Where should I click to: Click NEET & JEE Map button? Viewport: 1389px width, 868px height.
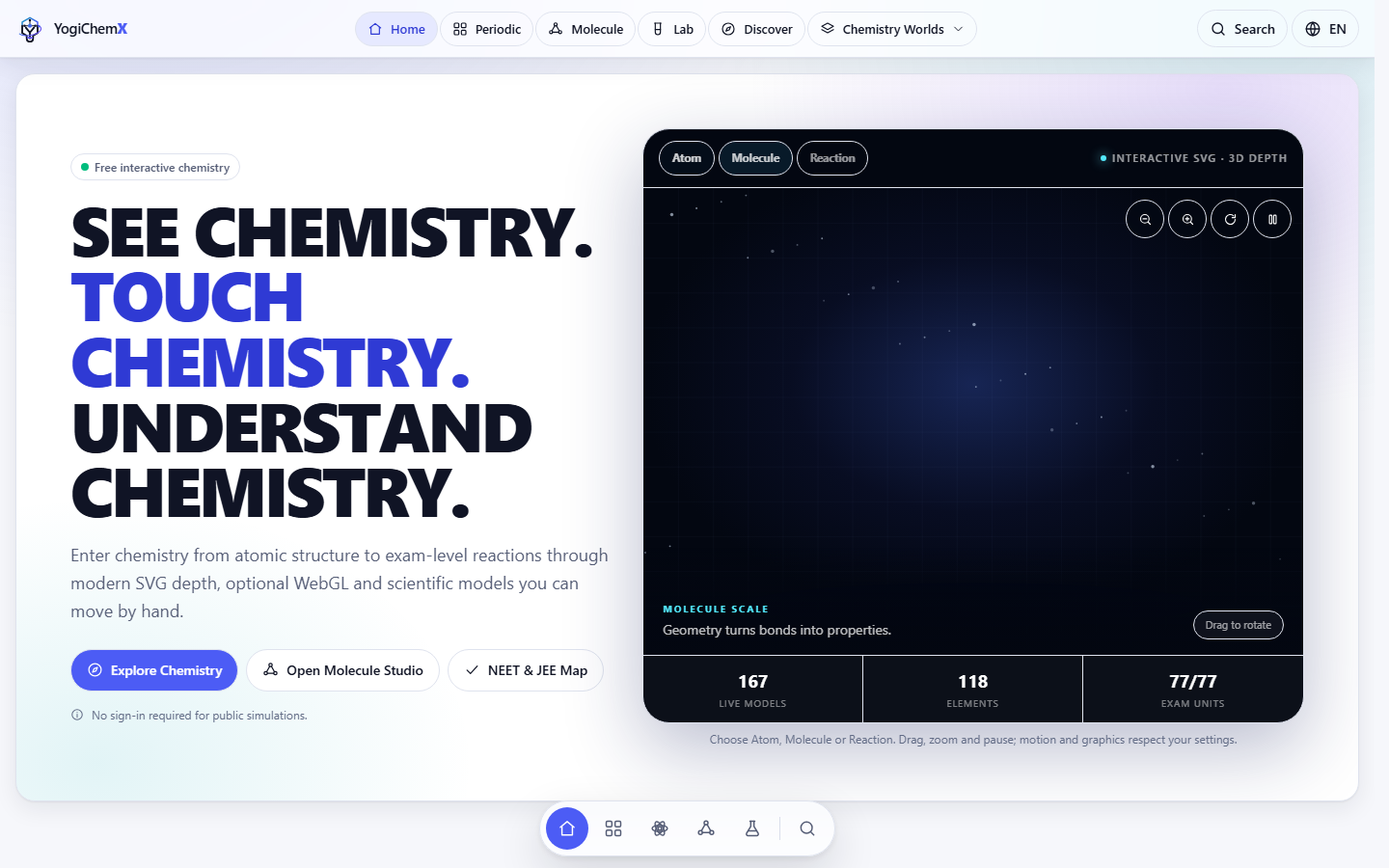pos(526,670)
